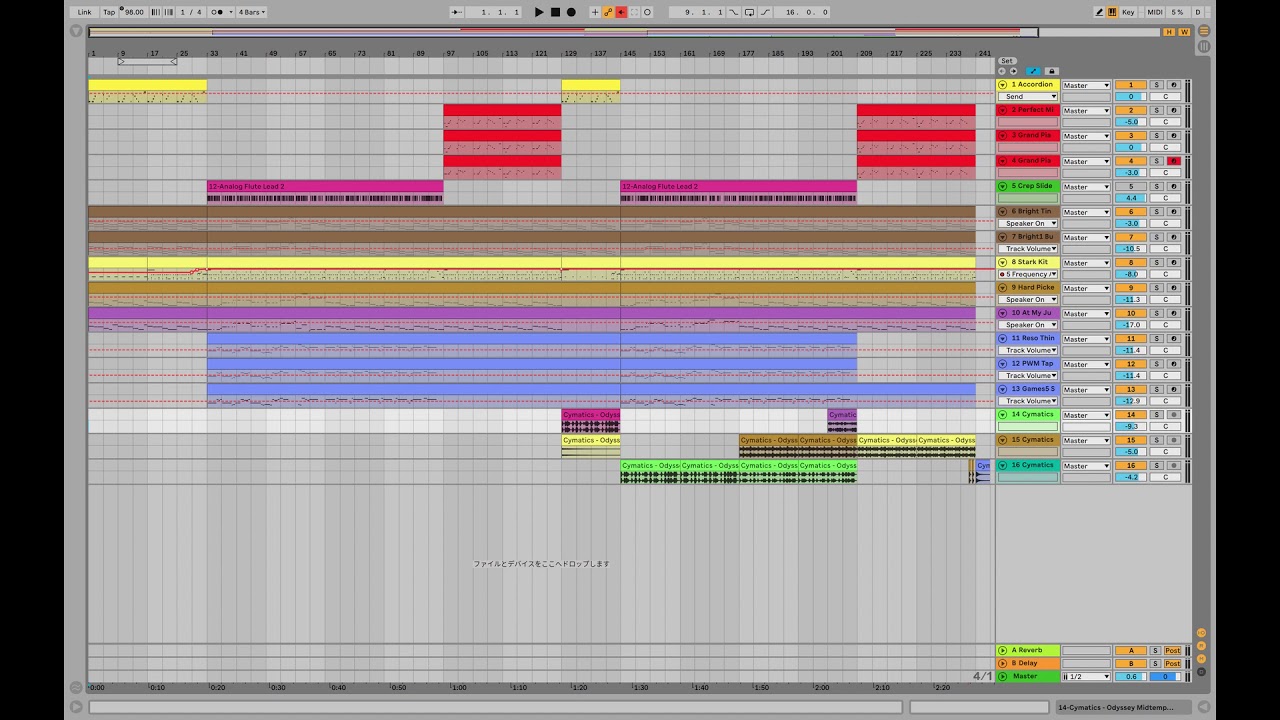Open 1 Accordion Master output dropdown
This screenshot has width=1280, height=720.
pyautogui.click(x=1086, y=85)
